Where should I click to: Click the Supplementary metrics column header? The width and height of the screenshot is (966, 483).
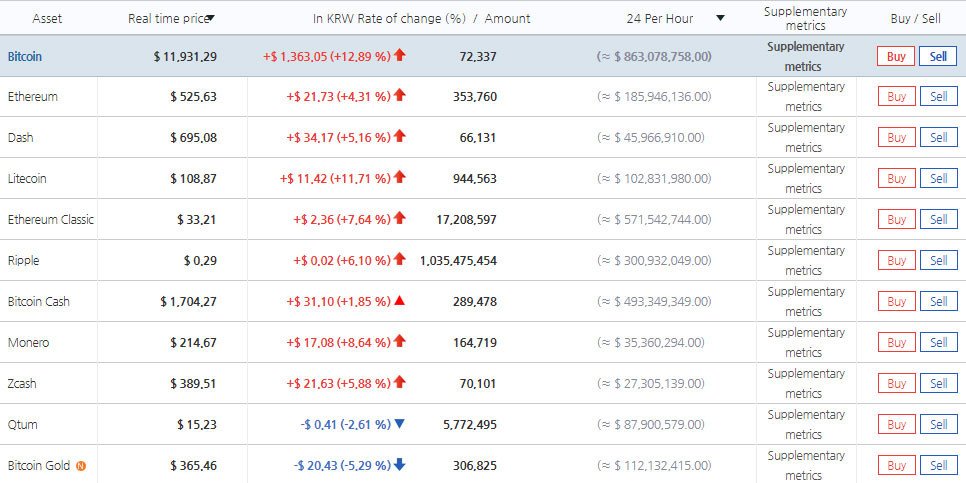coord(805,19)
